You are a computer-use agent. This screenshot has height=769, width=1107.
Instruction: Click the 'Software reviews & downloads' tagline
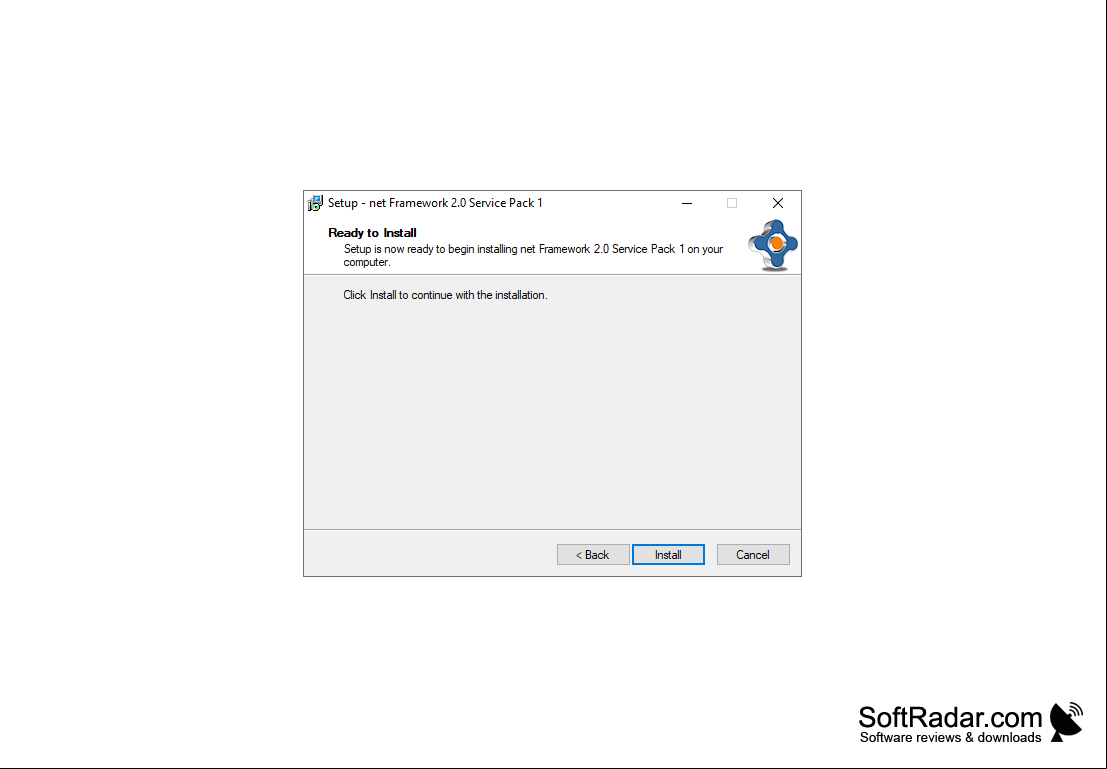(950, 738)
